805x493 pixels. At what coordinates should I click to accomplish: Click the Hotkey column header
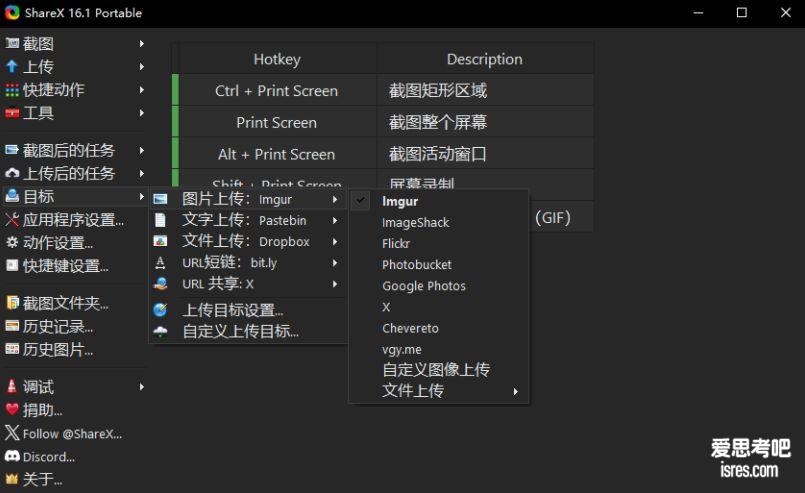coord(277,59)
